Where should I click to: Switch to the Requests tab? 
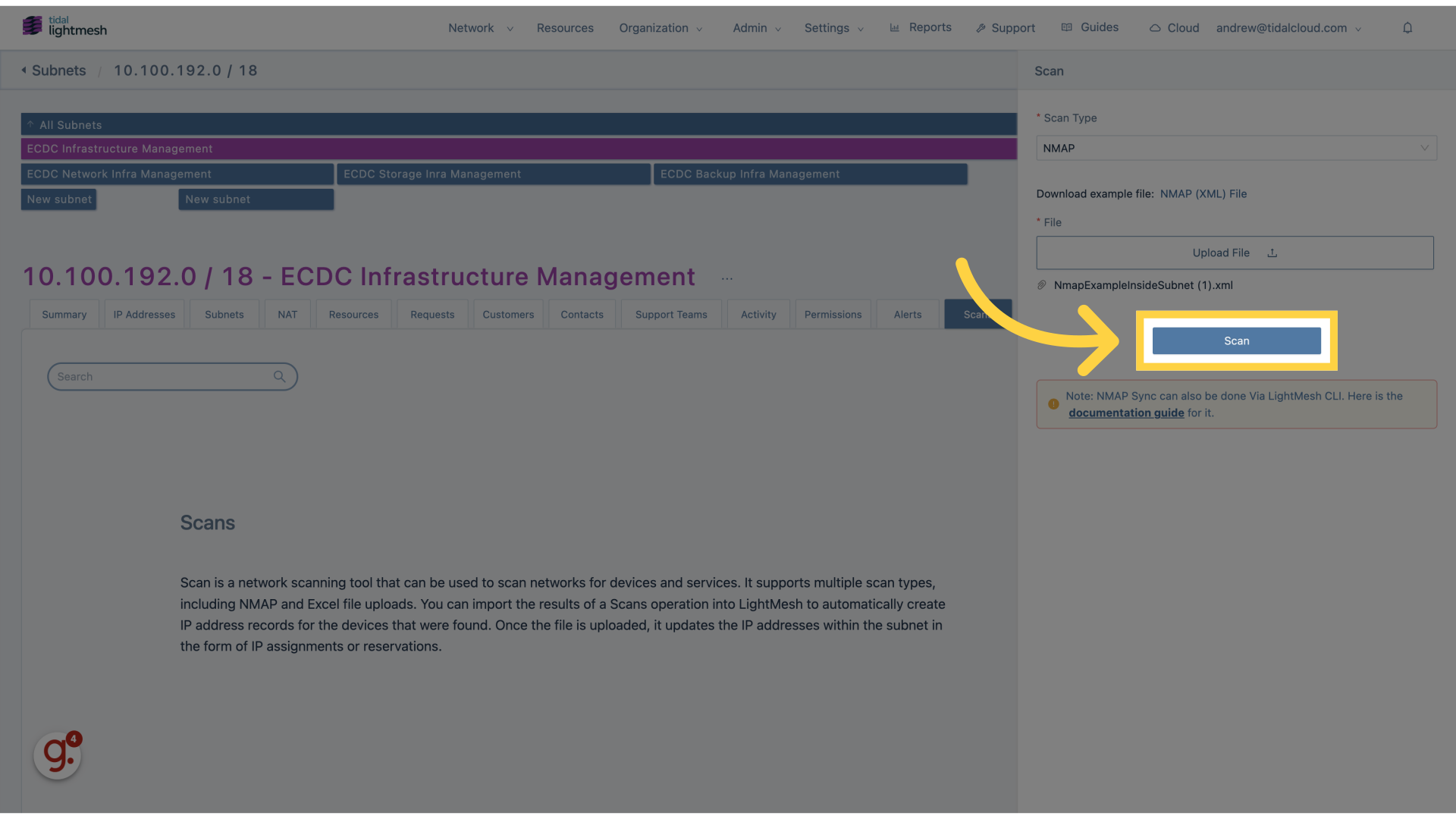pos(432,315)
